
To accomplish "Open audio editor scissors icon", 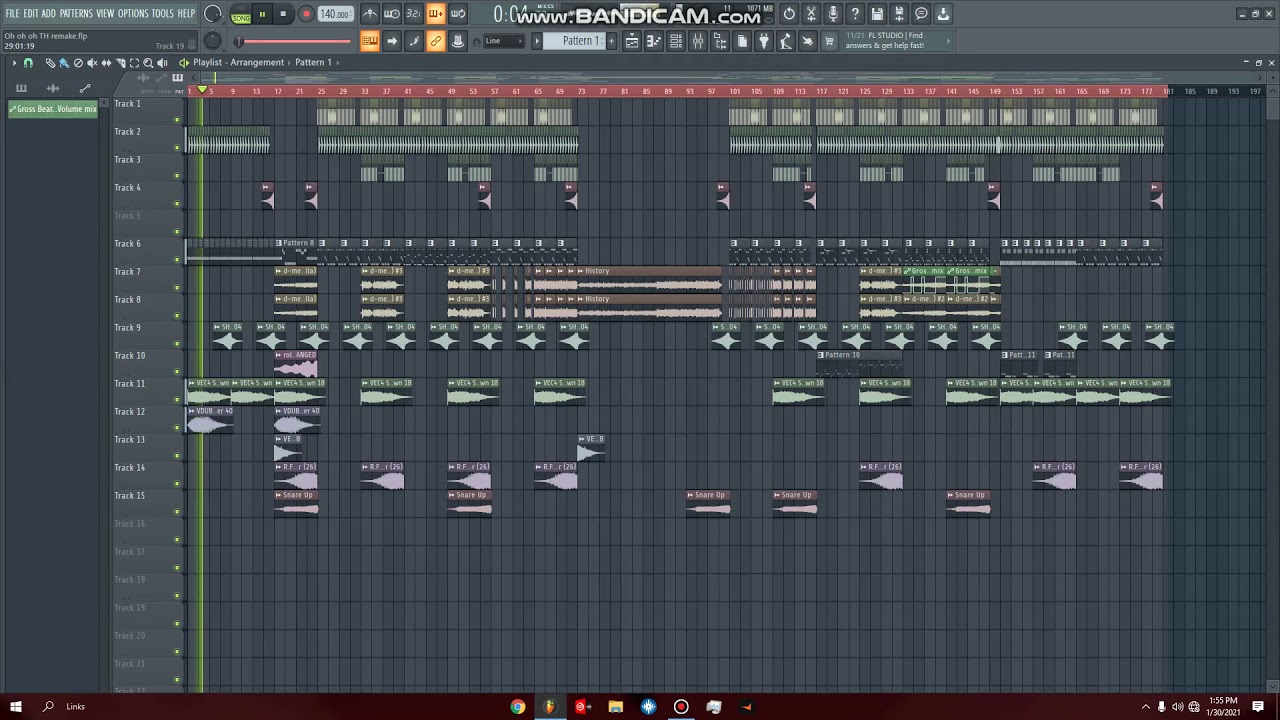I will (811, 14).
